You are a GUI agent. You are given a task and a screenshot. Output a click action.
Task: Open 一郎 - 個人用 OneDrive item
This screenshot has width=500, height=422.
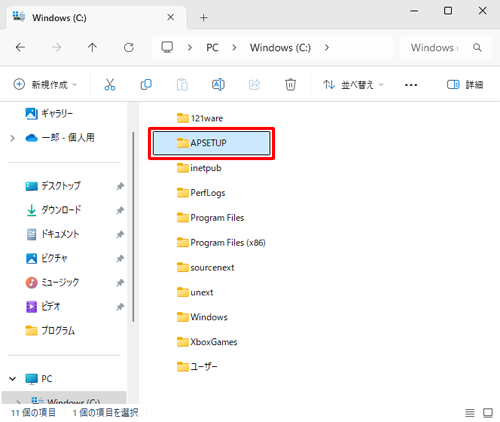(60, 138)
